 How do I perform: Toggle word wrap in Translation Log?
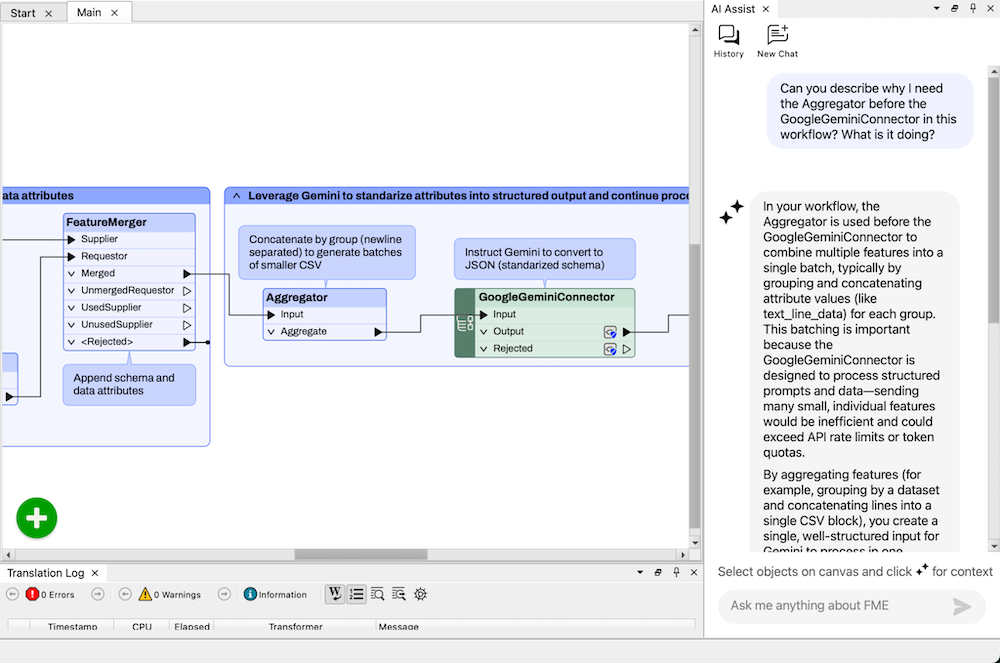pos(335,594)
